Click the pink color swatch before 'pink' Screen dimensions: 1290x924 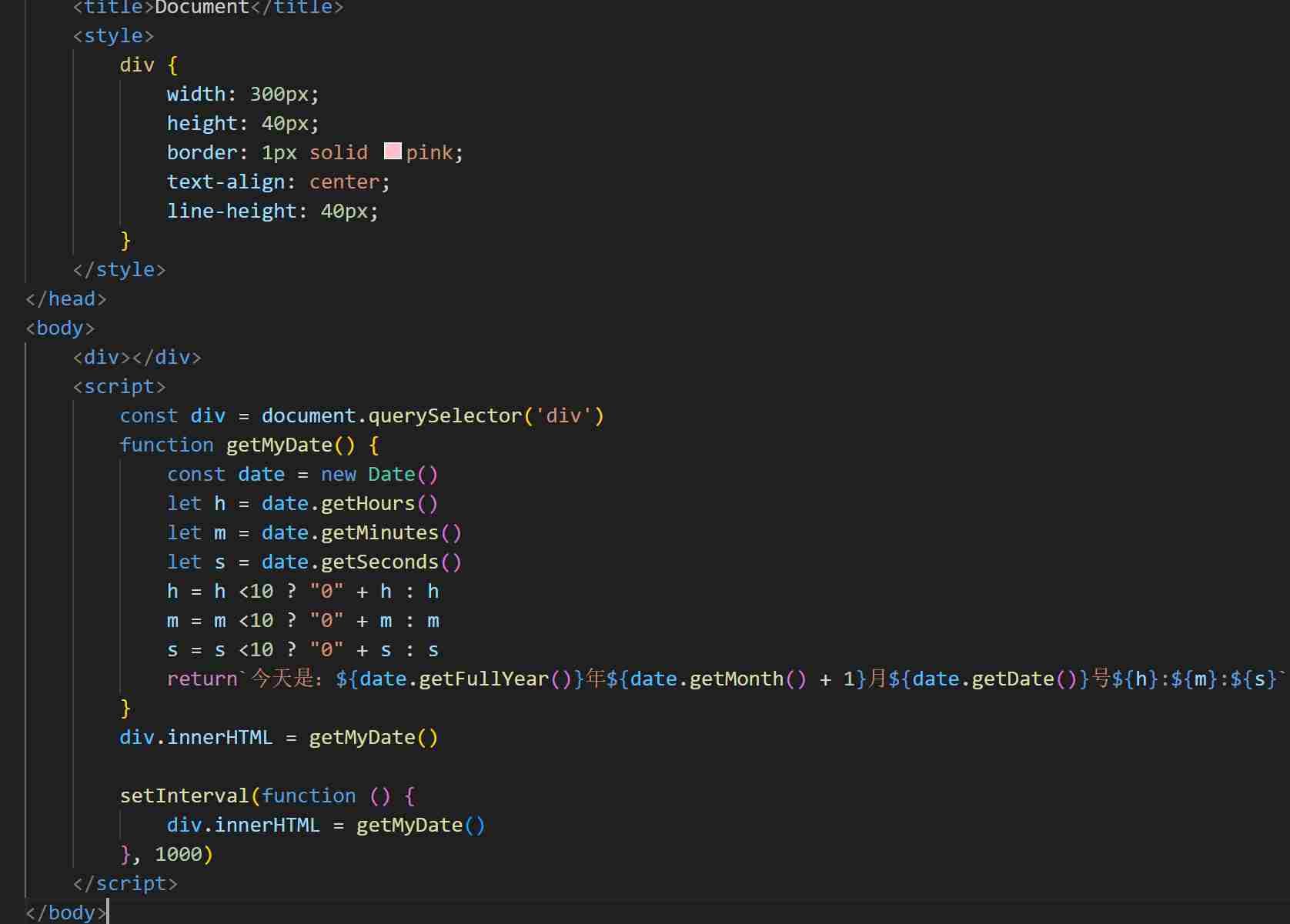(393, 152)
